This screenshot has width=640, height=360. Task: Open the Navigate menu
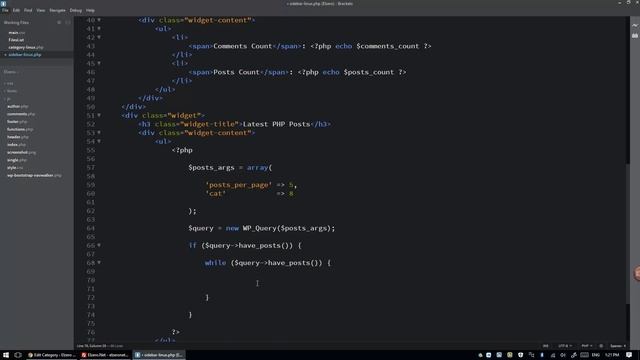click(x=57, y=10)
